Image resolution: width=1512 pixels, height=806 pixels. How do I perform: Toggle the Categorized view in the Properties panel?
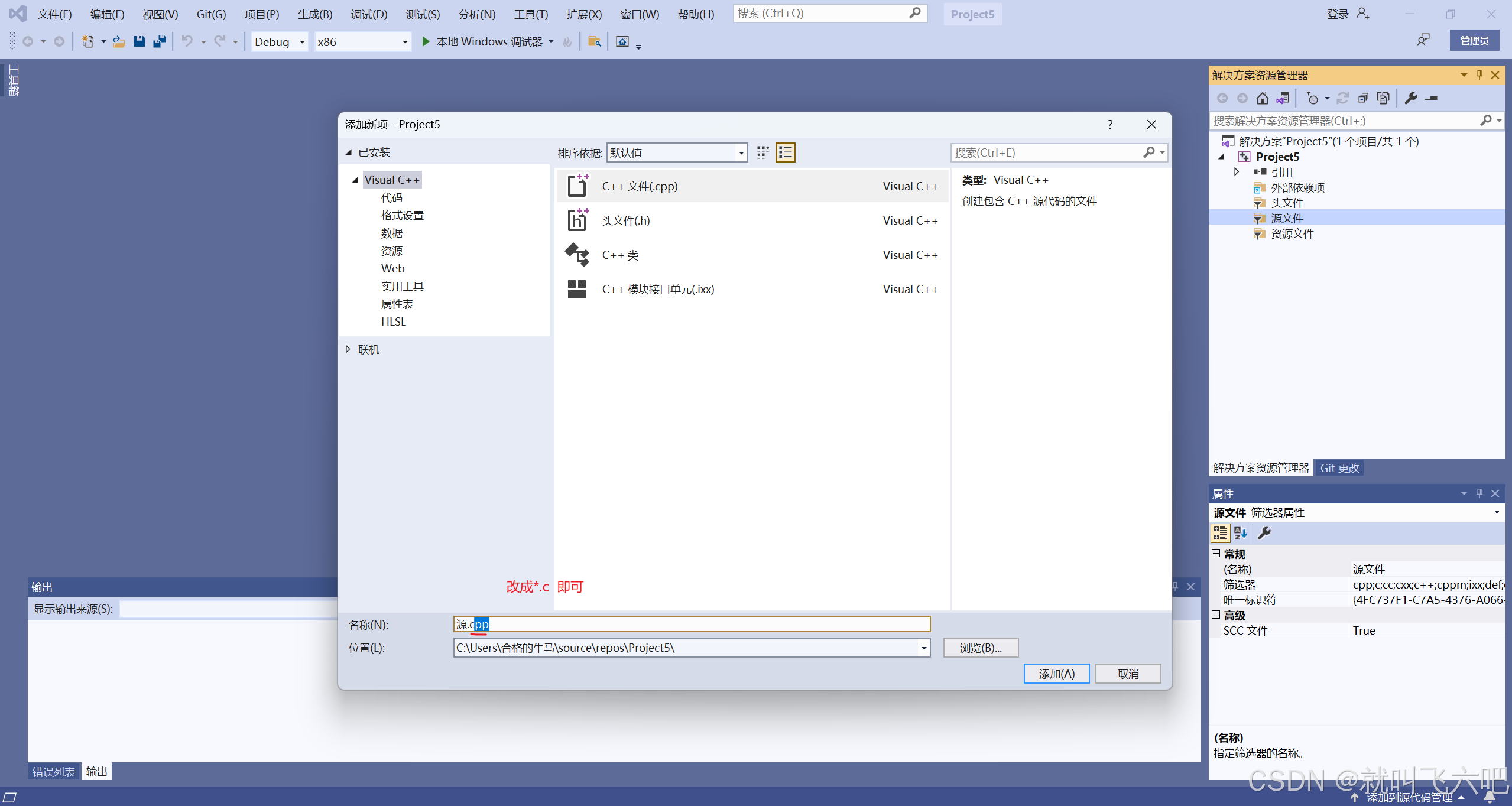(x=1220, y=533)
